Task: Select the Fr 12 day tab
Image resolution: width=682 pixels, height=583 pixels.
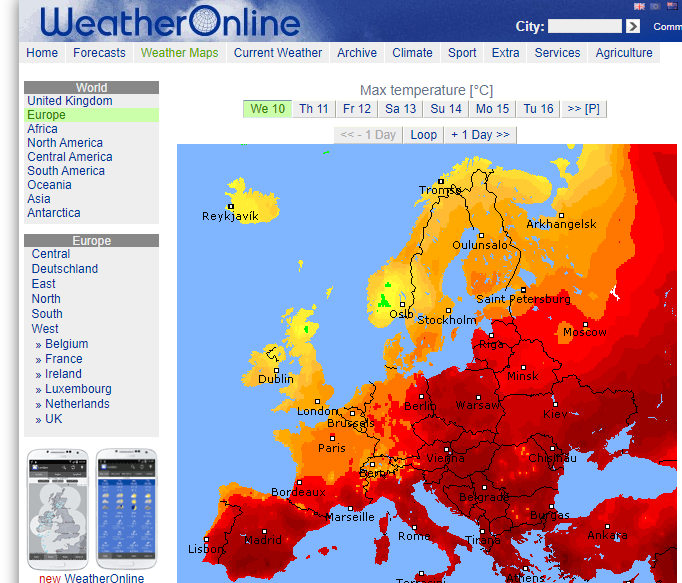Action: (357, 109)
